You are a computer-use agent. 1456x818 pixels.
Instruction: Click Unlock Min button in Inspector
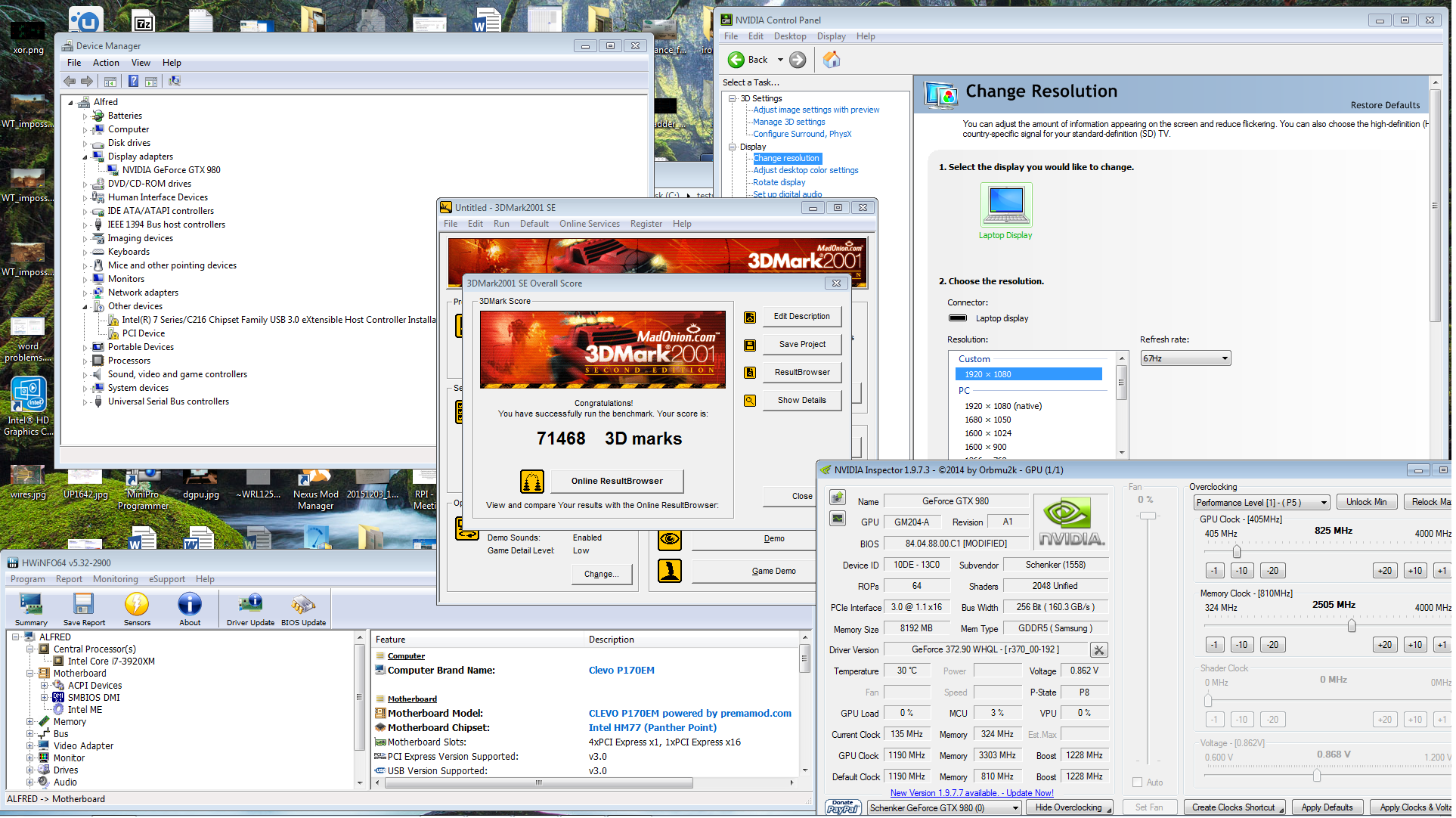pyautogui.click(x=1368, y=503)
